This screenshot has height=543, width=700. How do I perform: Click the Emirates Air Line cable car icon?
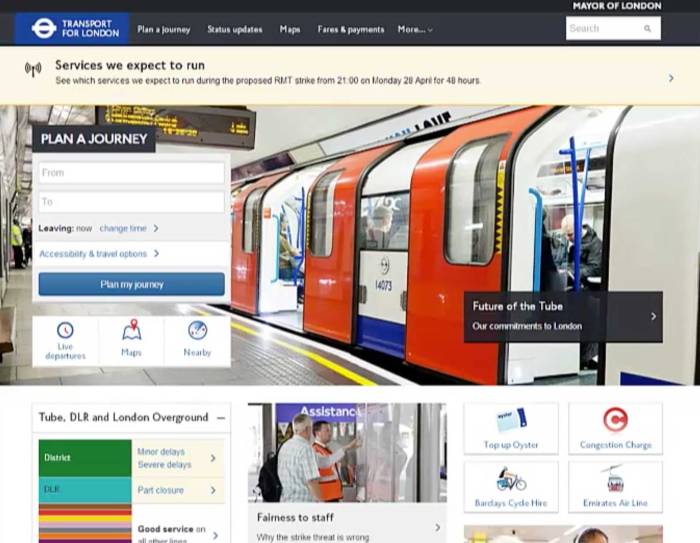[x=615, y=478]
